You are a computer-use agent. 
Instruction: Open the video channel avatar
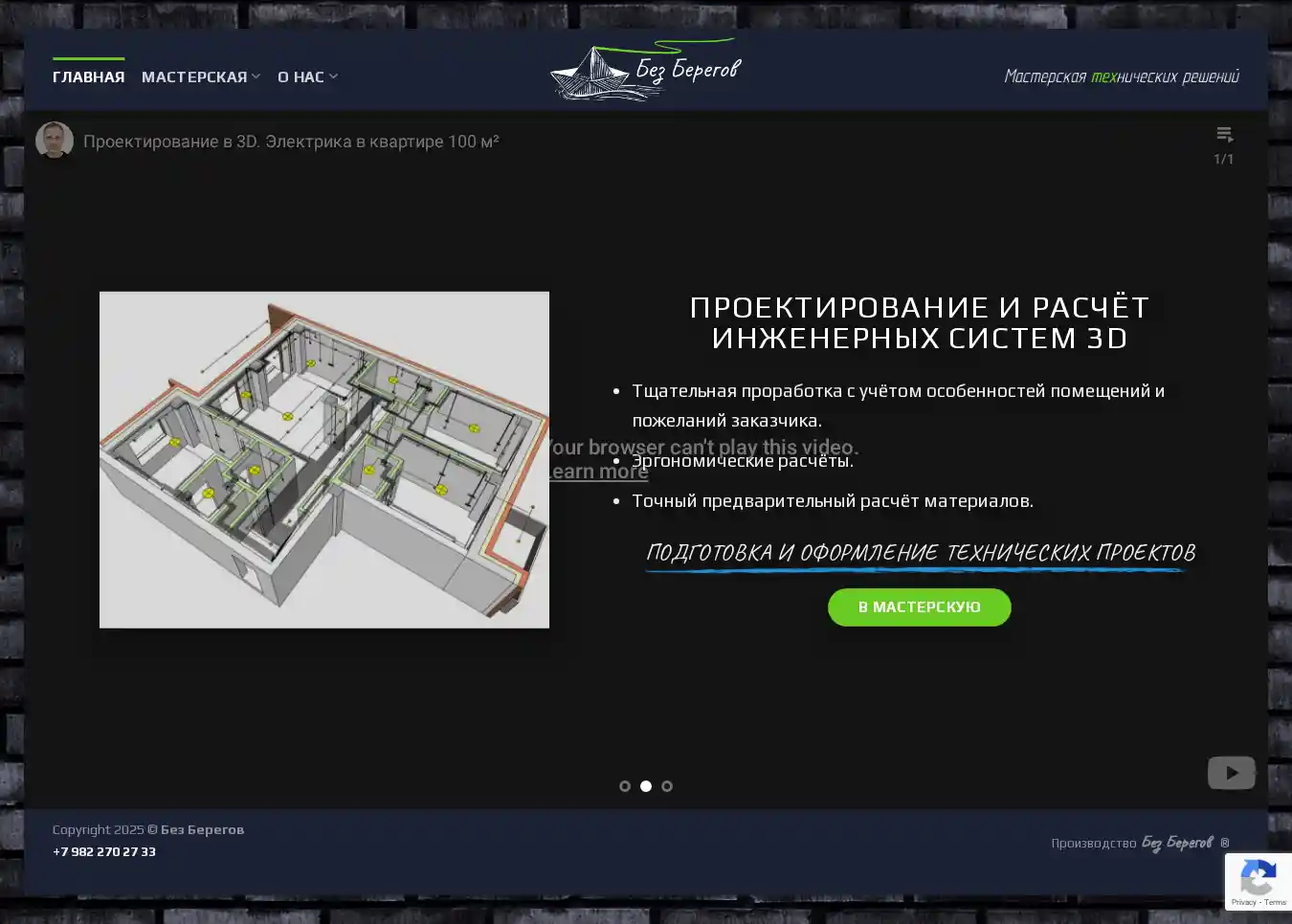55,142
